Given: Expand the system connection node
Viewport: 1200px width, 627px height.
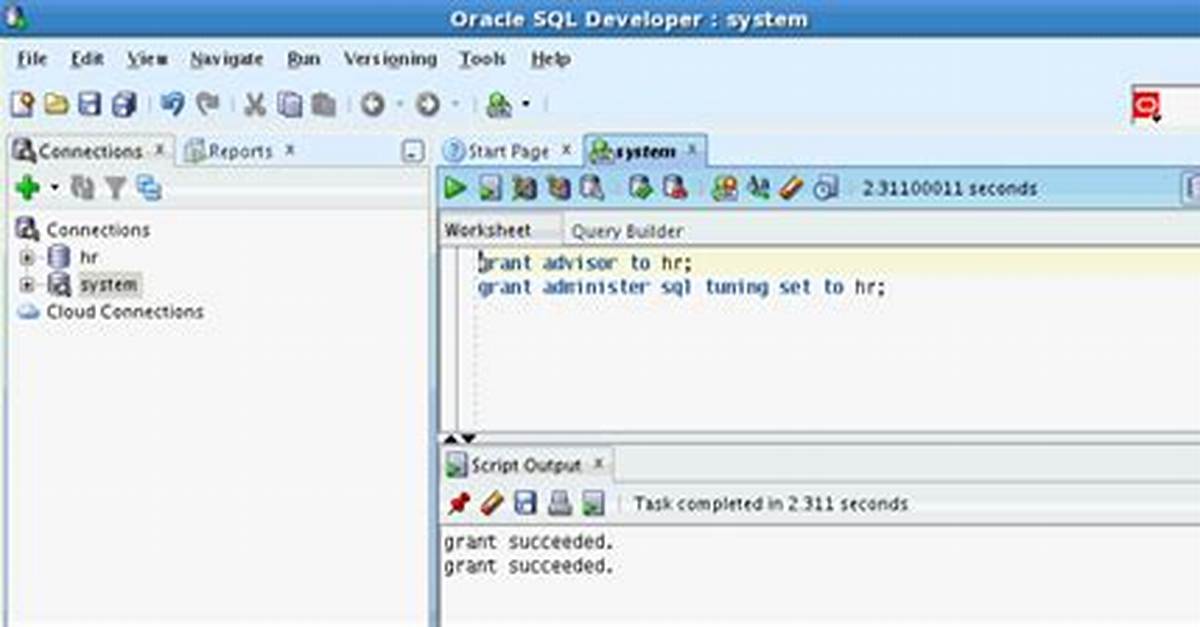Looking at the screenshot, I should click(27, 285).
